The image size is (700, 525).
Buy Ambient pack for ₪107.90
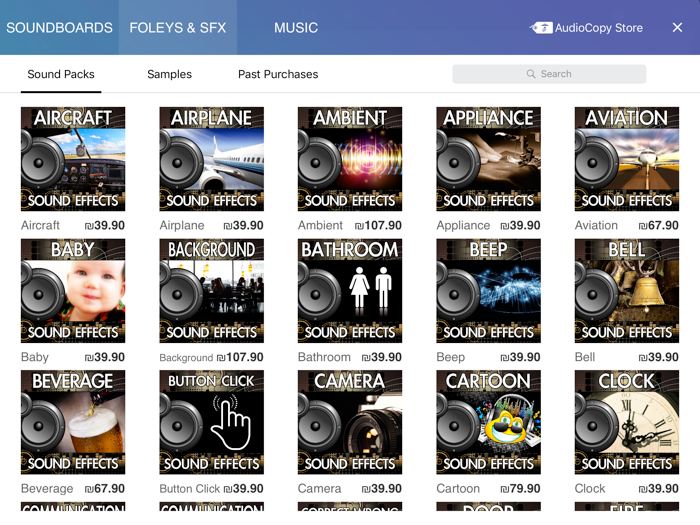tap(378, 225)
